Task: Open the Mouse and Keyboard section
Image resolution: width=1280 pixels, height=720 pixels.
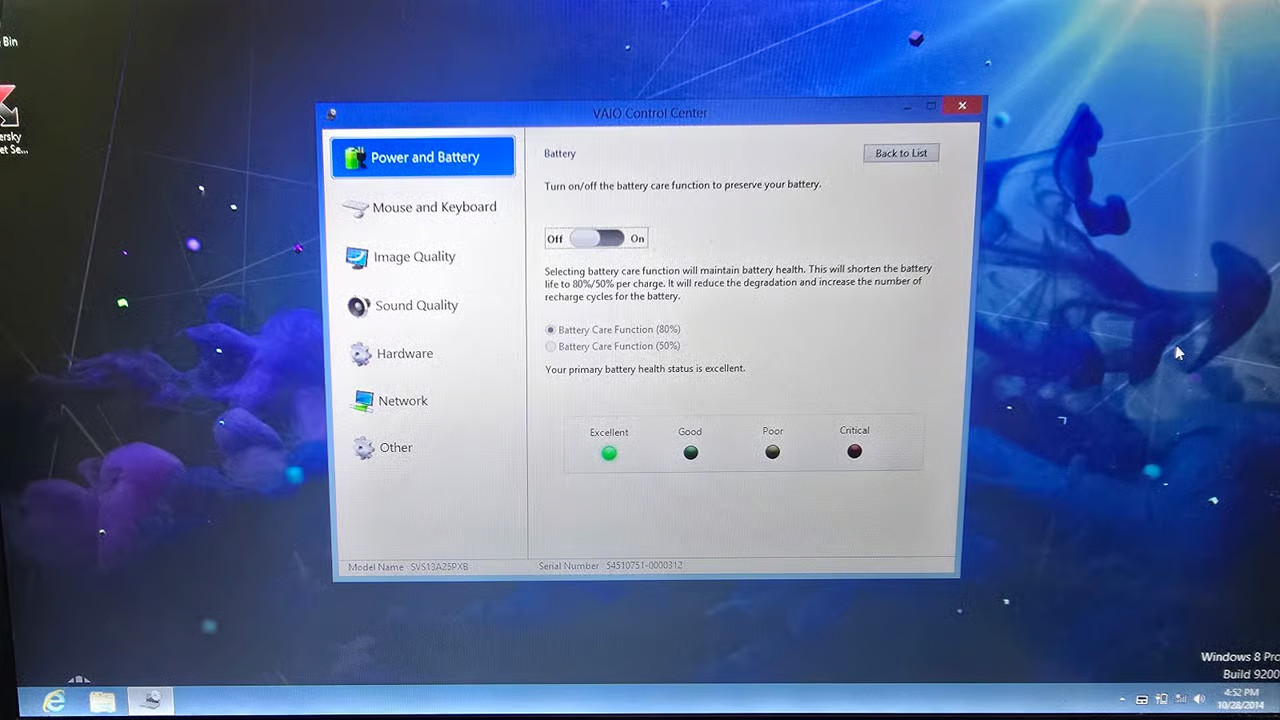Action: click(x=420, y=207)
